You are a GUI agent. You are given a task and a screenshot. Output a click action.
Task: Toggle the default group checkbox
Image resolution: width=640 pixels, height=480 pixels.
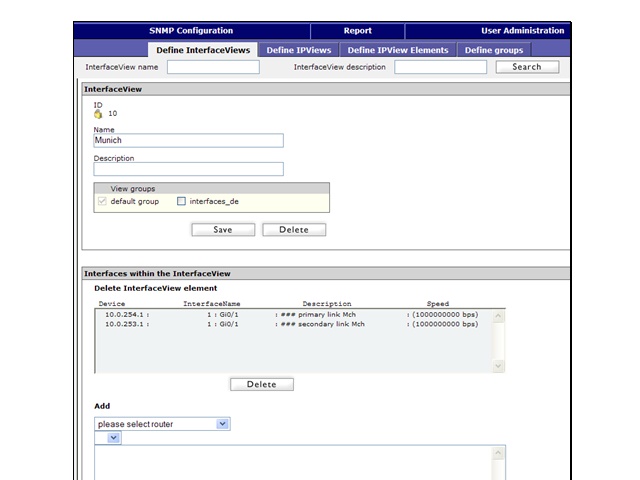pos(101,201)
